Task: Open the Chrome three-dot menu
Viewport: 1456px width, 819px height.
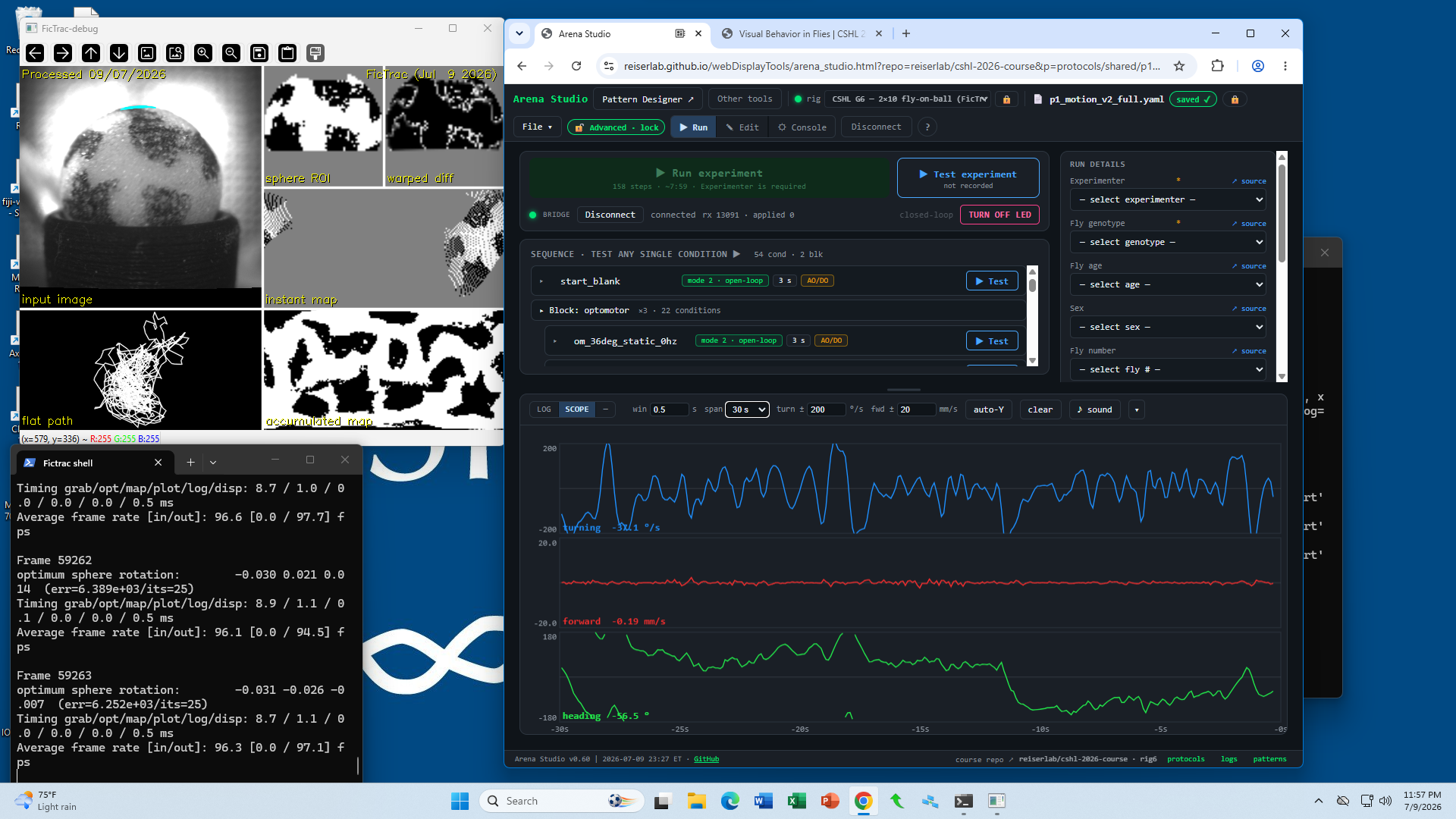Action: (1285, 66)
